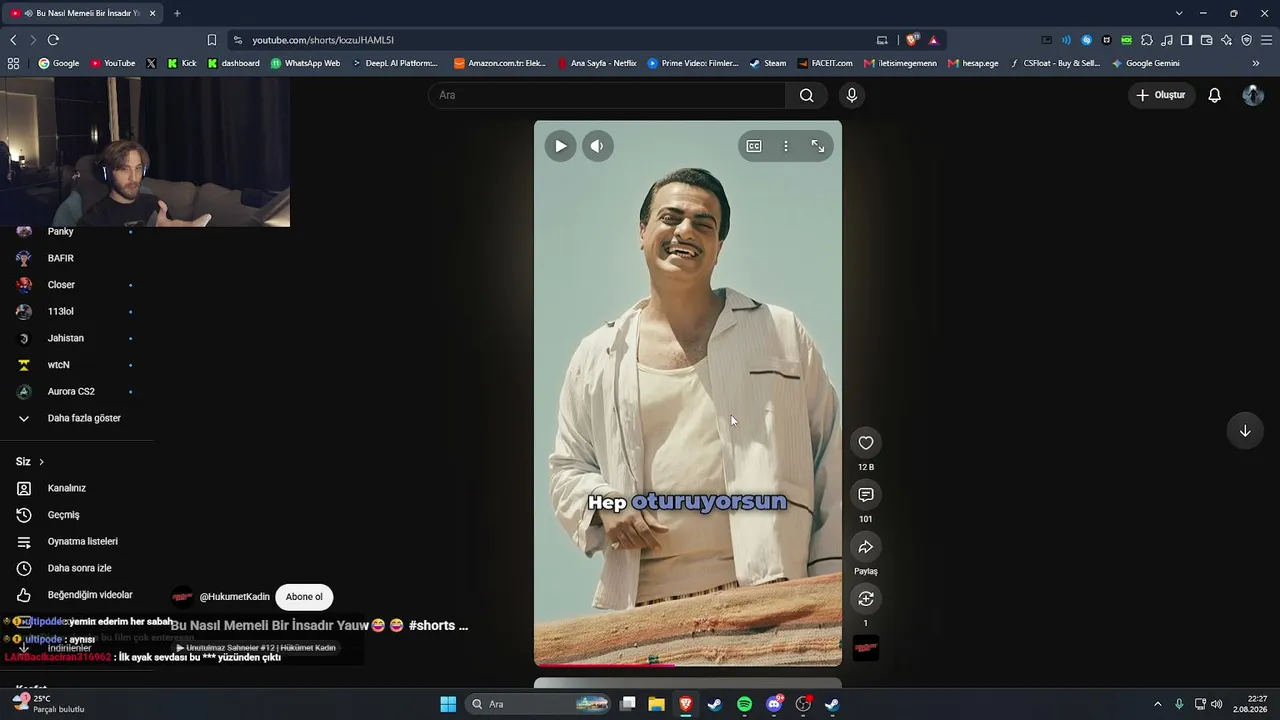Open Discord from the taskbar
This screenshot has height=720, width=1280.
coord(774,704)
